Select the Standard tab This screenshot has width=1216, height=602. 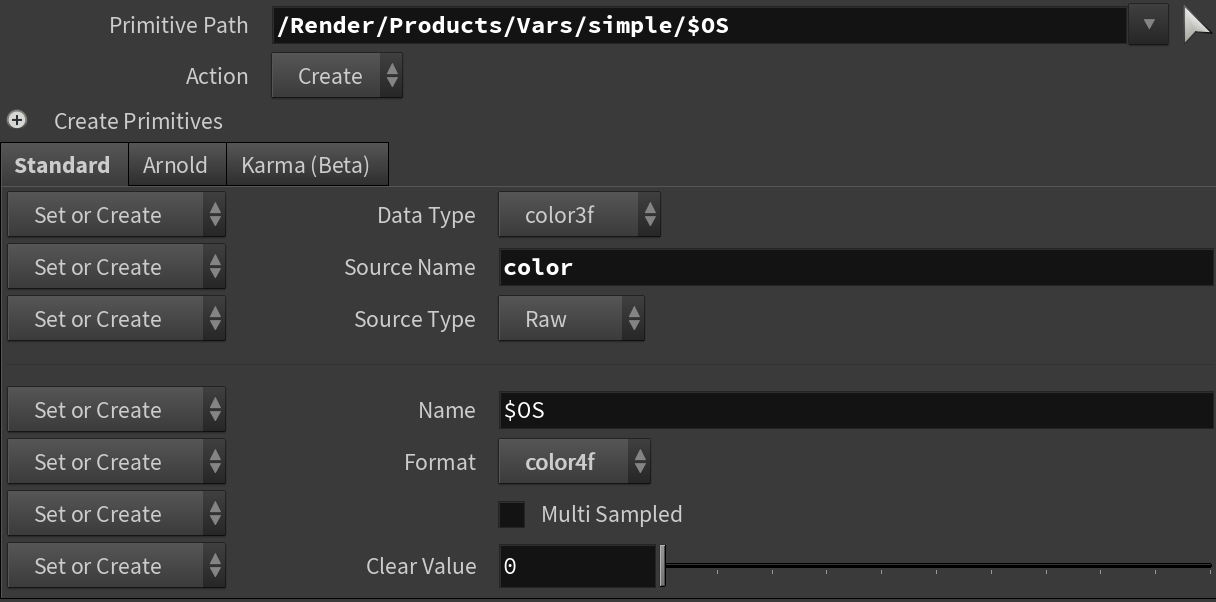[x=62, y=165]
